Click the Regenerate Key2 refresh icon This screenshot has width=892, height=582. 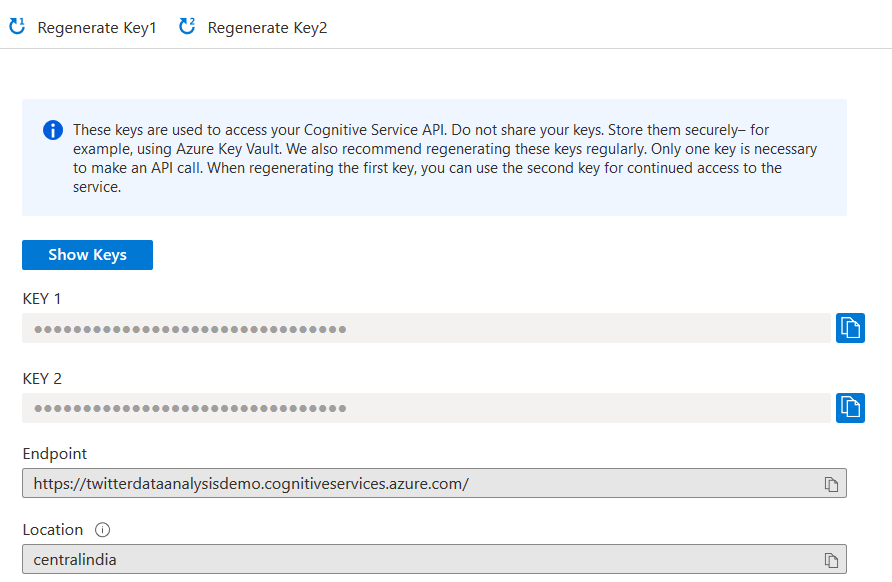tap(187, 27)
